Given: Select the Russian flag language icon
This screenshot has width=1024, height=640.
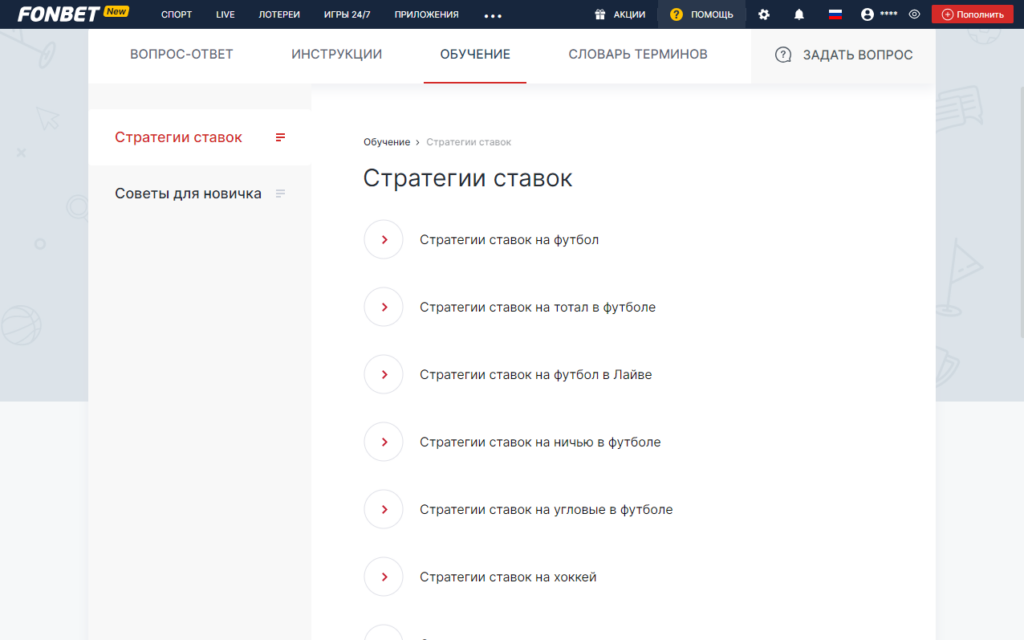Looking at the screenshot, I should (835, 14).
